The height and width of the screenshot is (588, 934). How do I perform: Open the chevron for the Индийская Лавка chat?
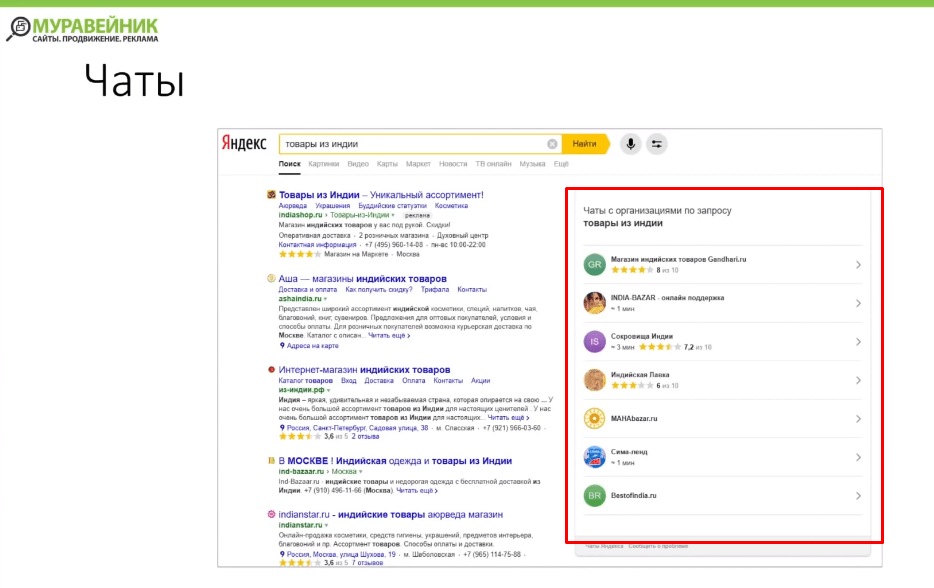(x=858, y=380)
